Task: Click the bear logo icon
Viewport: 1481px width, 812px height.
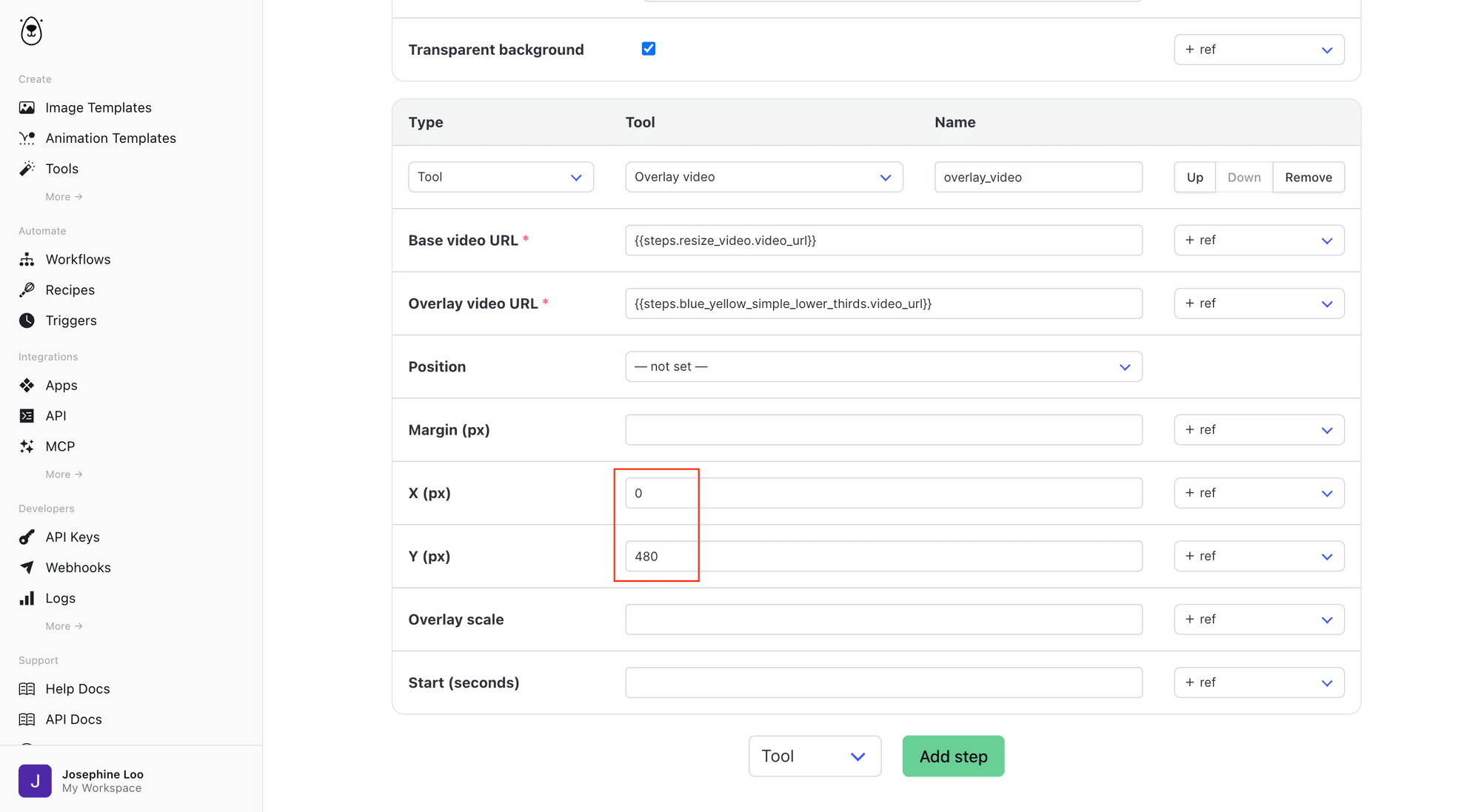Action: (x=31, y=31)
